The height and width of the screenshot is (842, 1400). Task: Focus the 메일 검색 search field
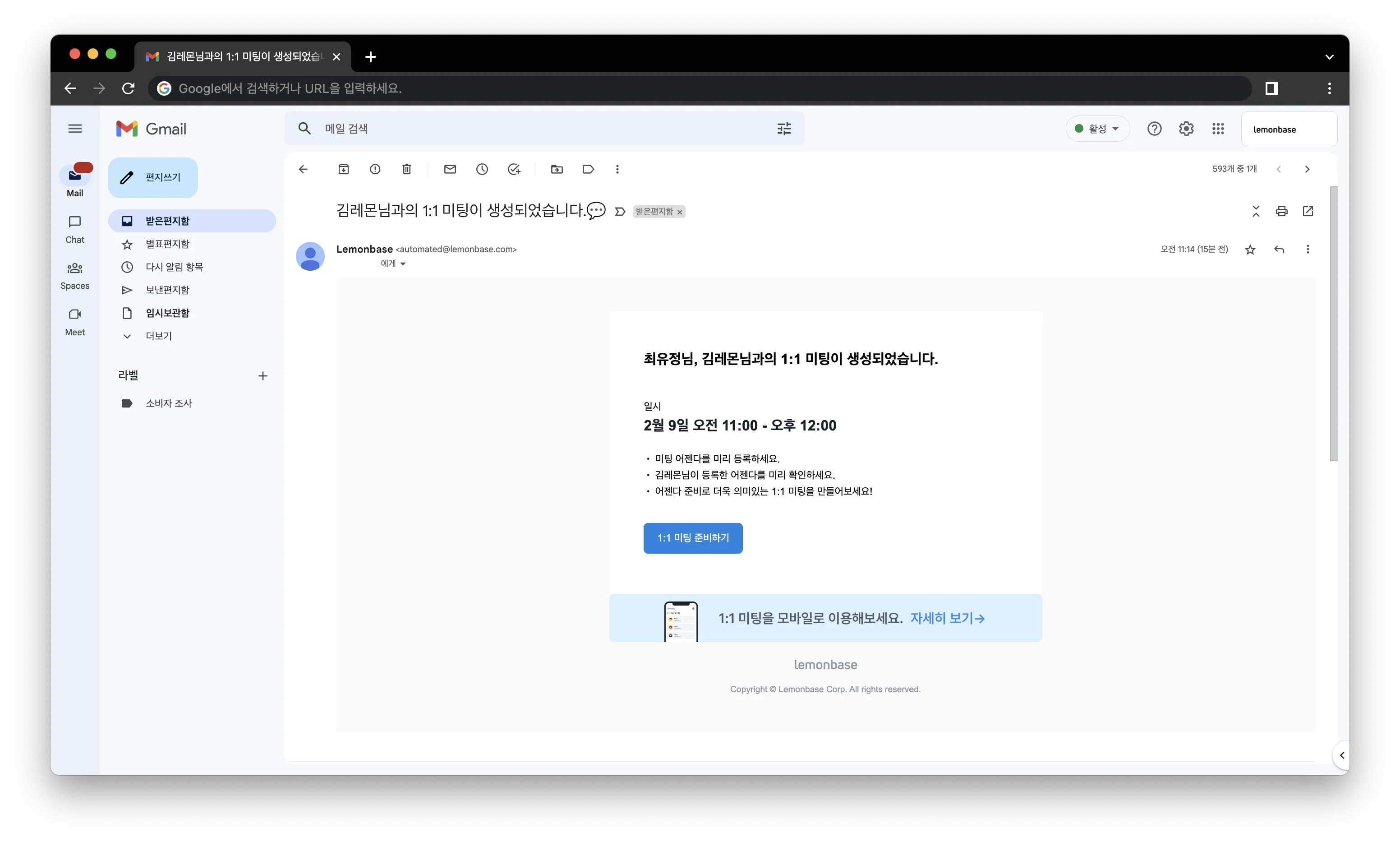[x=544, y=129]
